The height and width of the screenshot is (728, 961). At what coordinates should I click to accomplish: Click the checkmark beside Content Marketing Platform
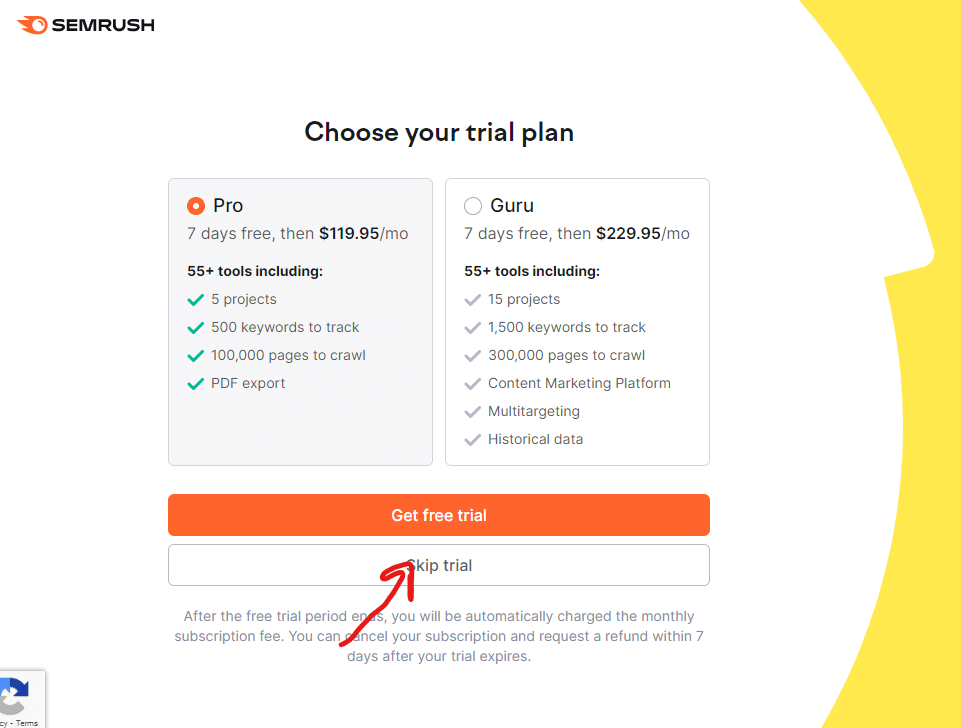click(473, 383)
